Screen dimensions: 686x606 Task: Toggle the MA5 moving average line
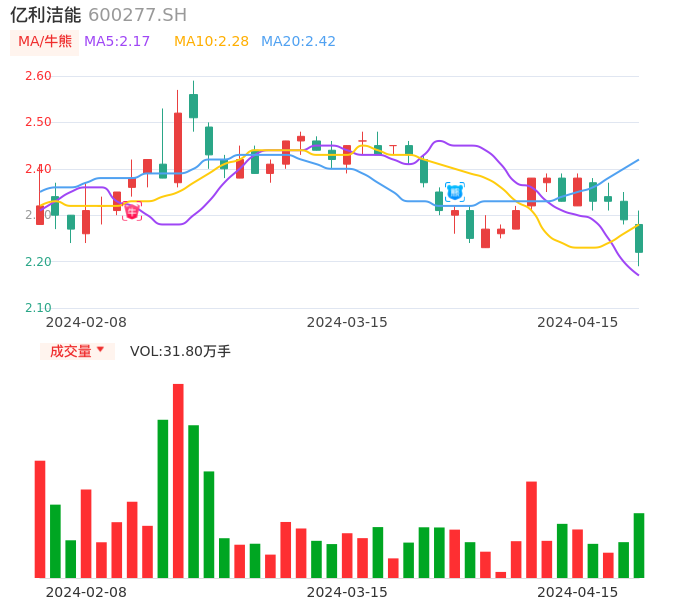pyautogui.click(x=117, y=42)
